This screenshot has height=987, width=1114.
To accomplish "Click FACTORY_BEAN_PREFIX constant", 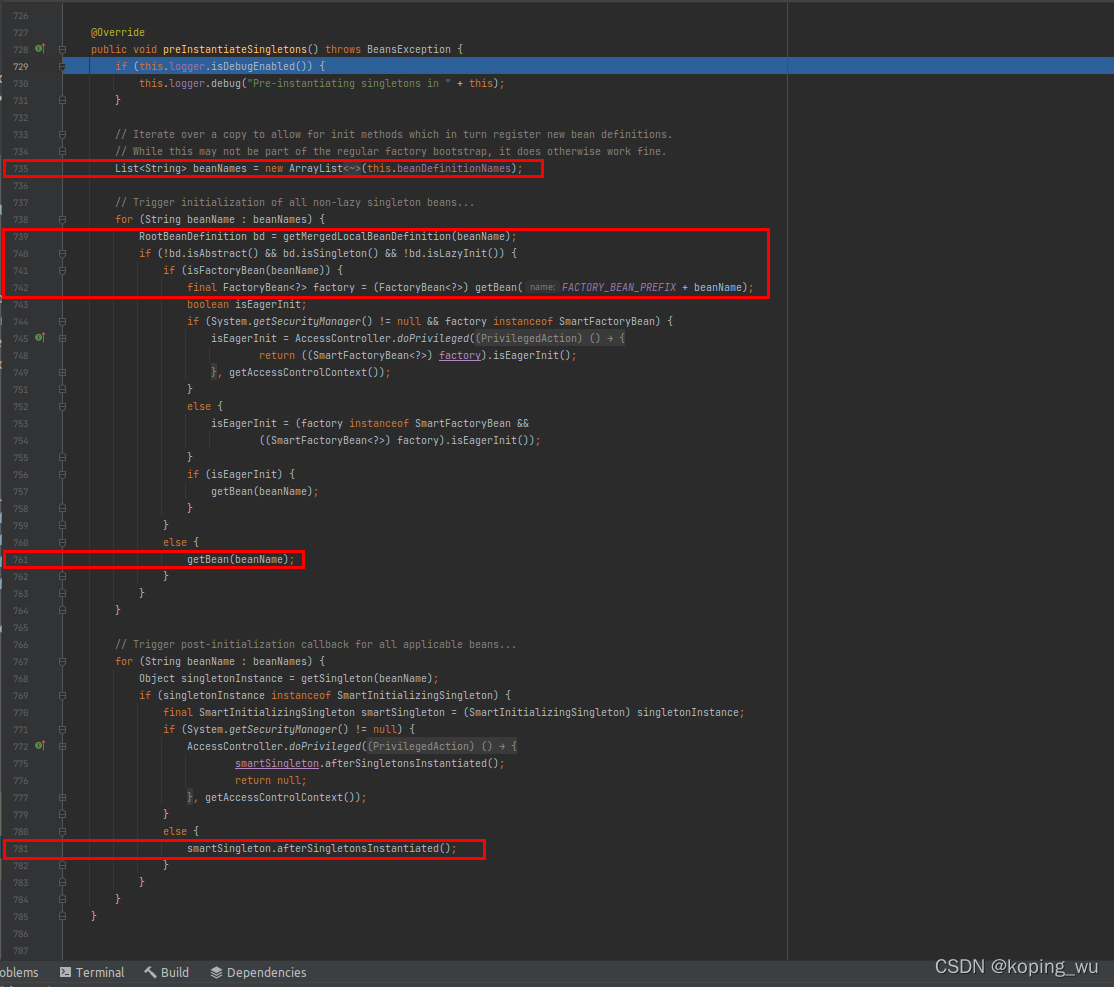I will pyautogui.click(x=619, y=287).
